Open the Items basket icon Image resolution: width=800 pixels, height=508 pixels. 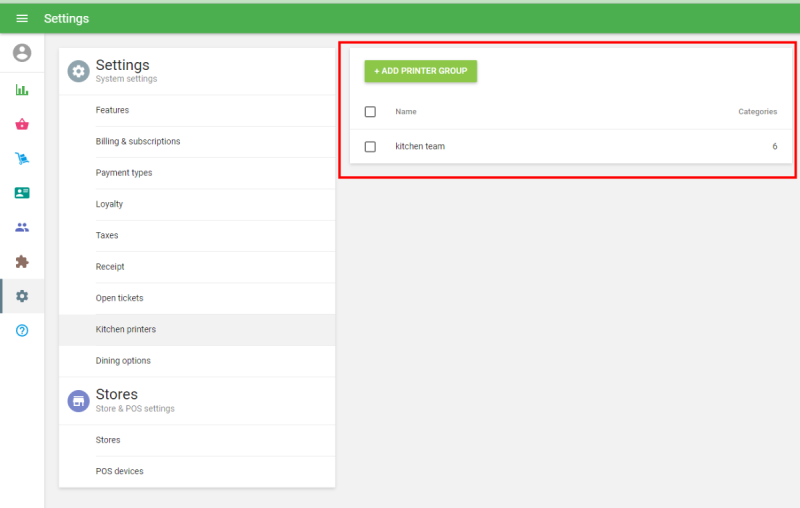(x=22, y=124)
